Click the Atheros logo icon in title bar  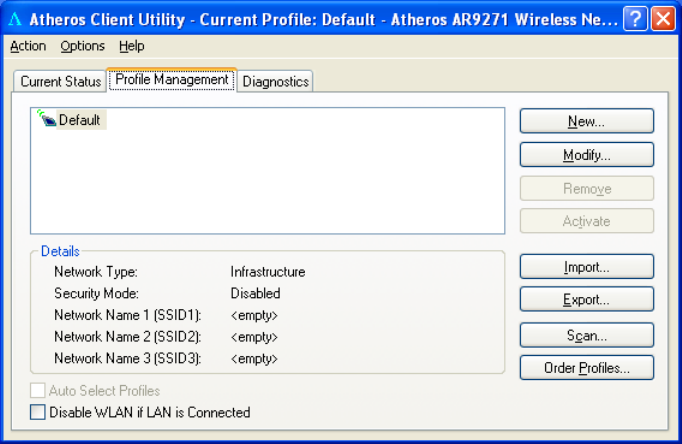15,19
